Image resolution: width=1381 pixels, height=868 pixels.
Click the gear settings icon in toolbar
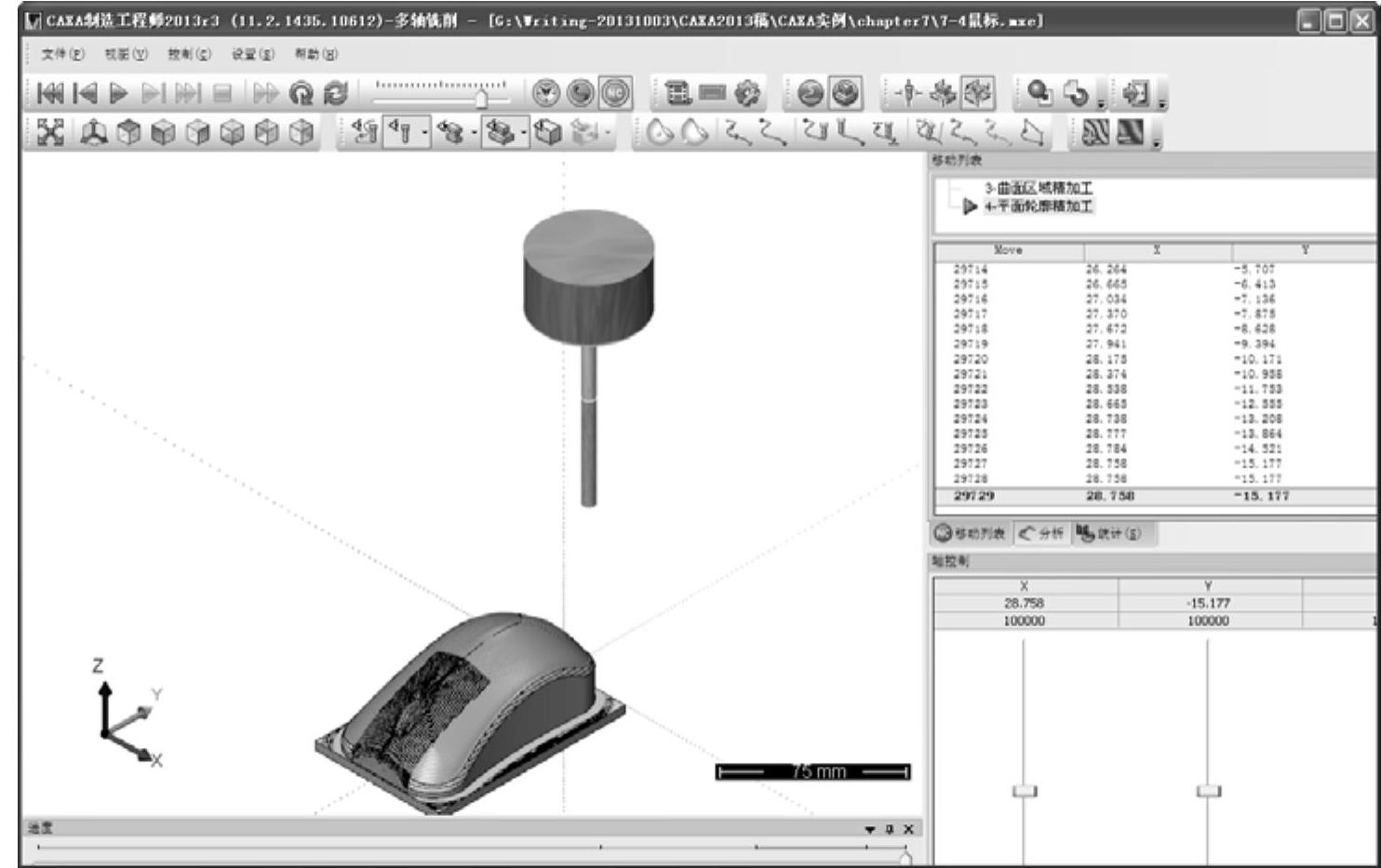tap(747, 93)
